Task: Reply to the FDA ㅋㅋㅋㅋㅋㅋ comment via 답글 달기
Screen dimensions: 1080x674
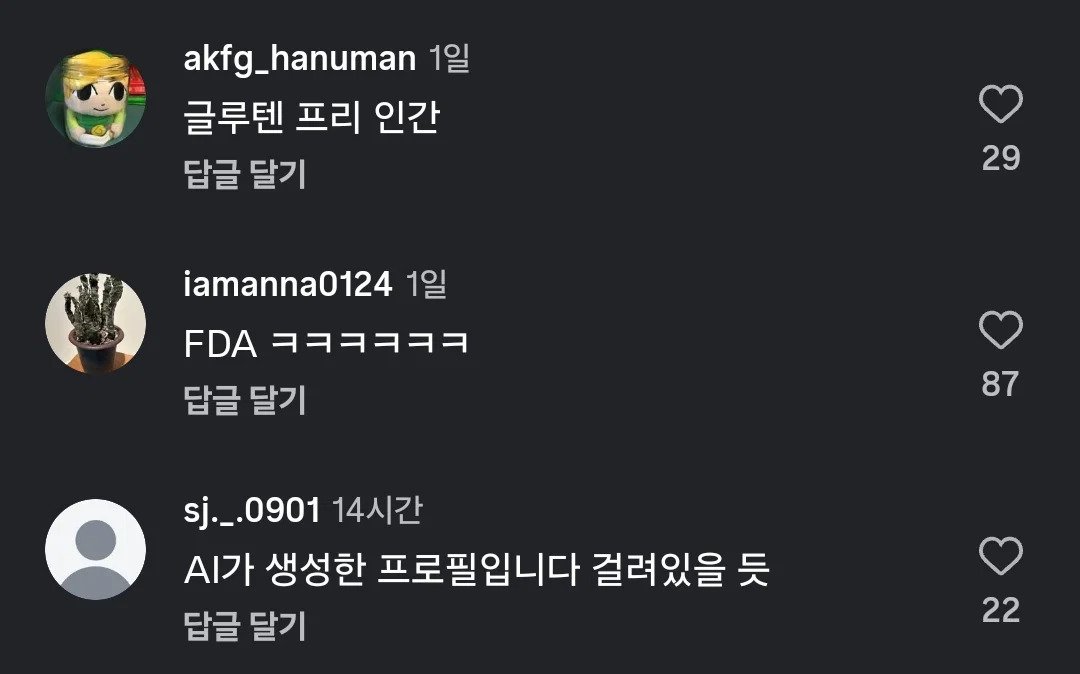Action: pos(245,400)
